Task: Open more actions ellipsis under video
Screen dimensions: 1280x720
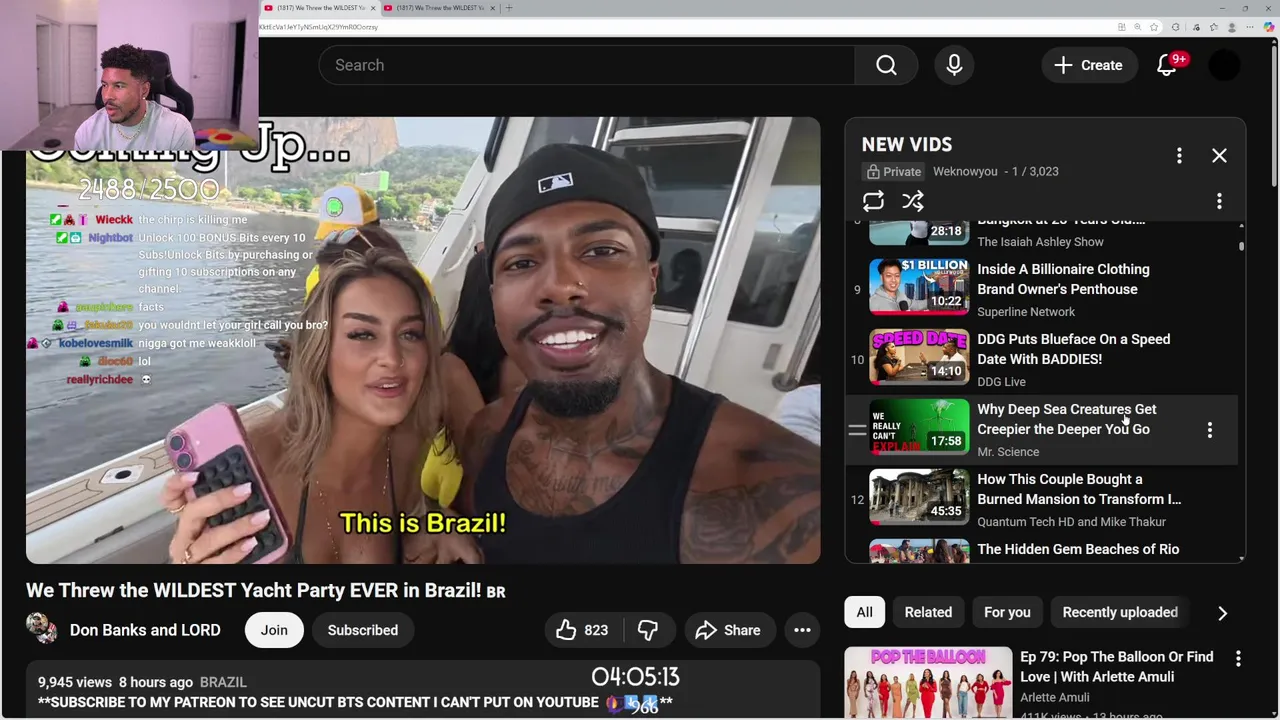Action: (802, 630)
